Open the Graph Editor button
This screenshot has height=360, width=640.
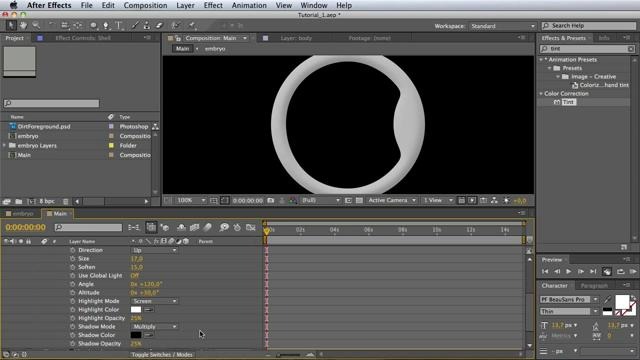(x=251, y=227)
